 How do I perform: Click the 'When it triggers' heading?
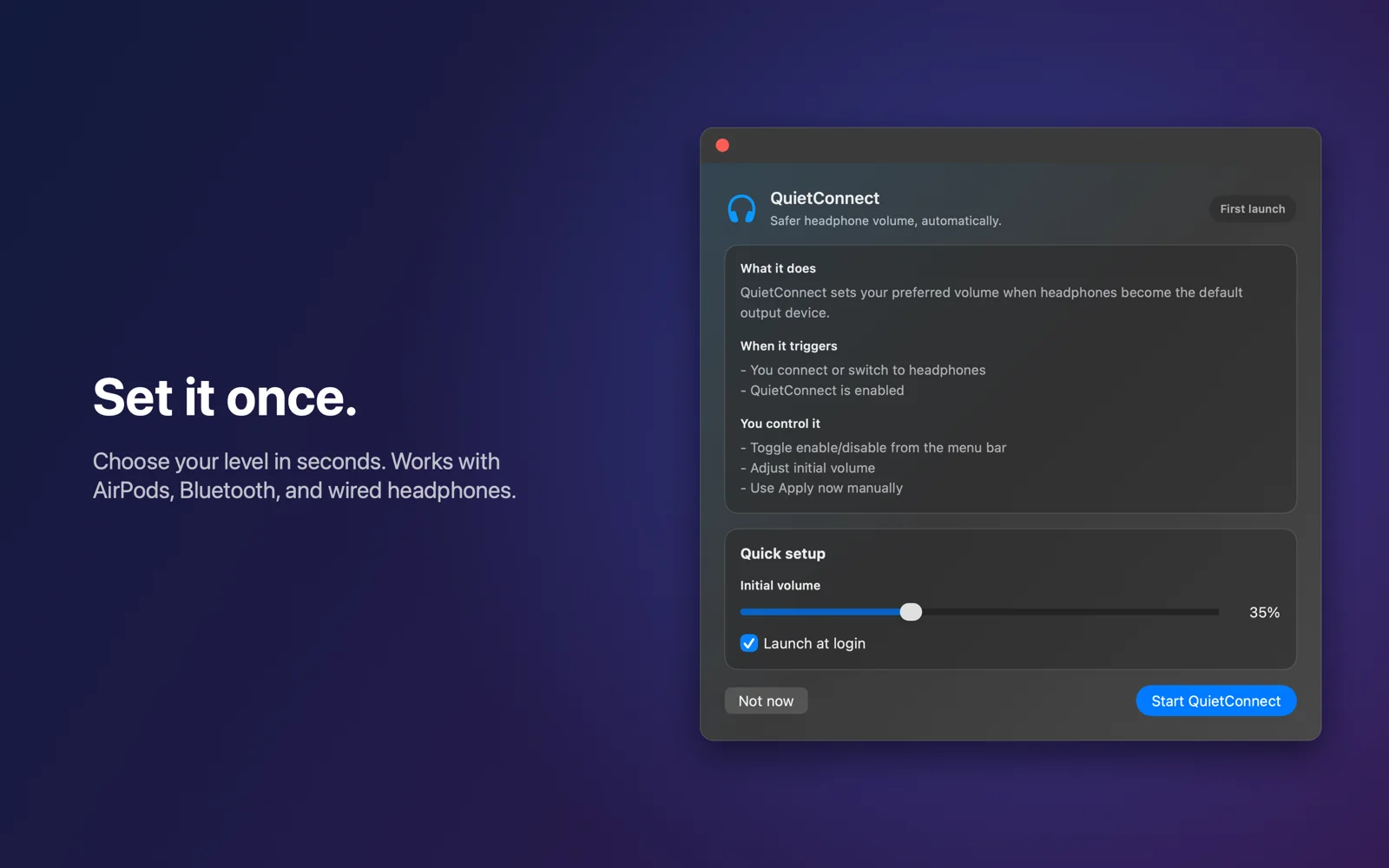[788, 345]
